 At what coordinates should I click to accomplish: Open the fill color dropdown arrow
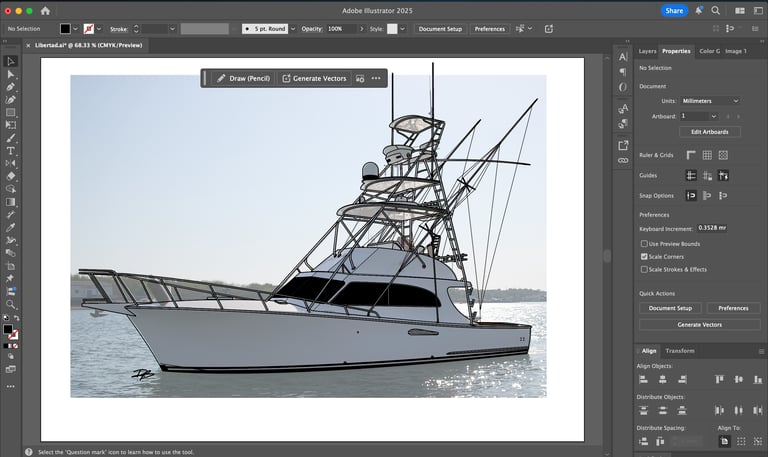(75, 29)
